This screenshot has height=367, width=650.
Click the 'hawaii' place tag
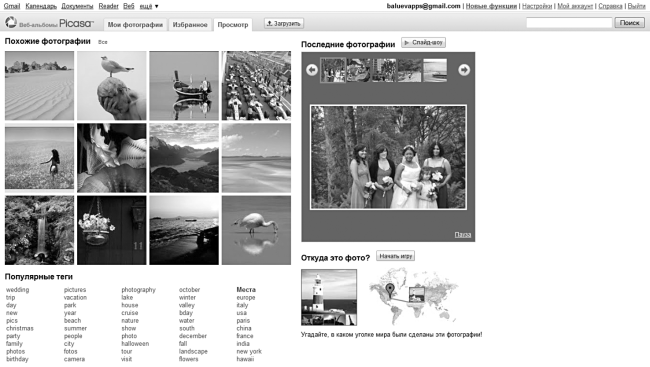point(245,359)
